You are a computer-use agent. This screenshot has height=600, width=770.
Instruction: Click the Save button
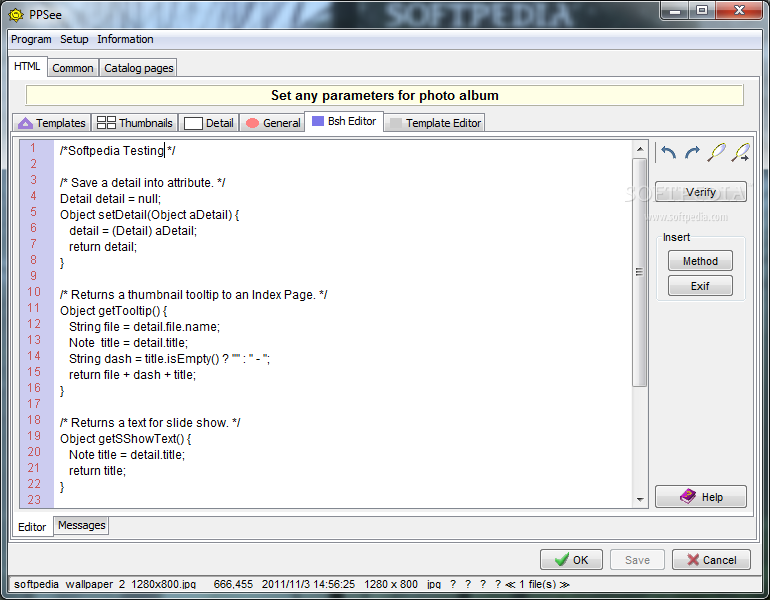[x=637, y=560]
